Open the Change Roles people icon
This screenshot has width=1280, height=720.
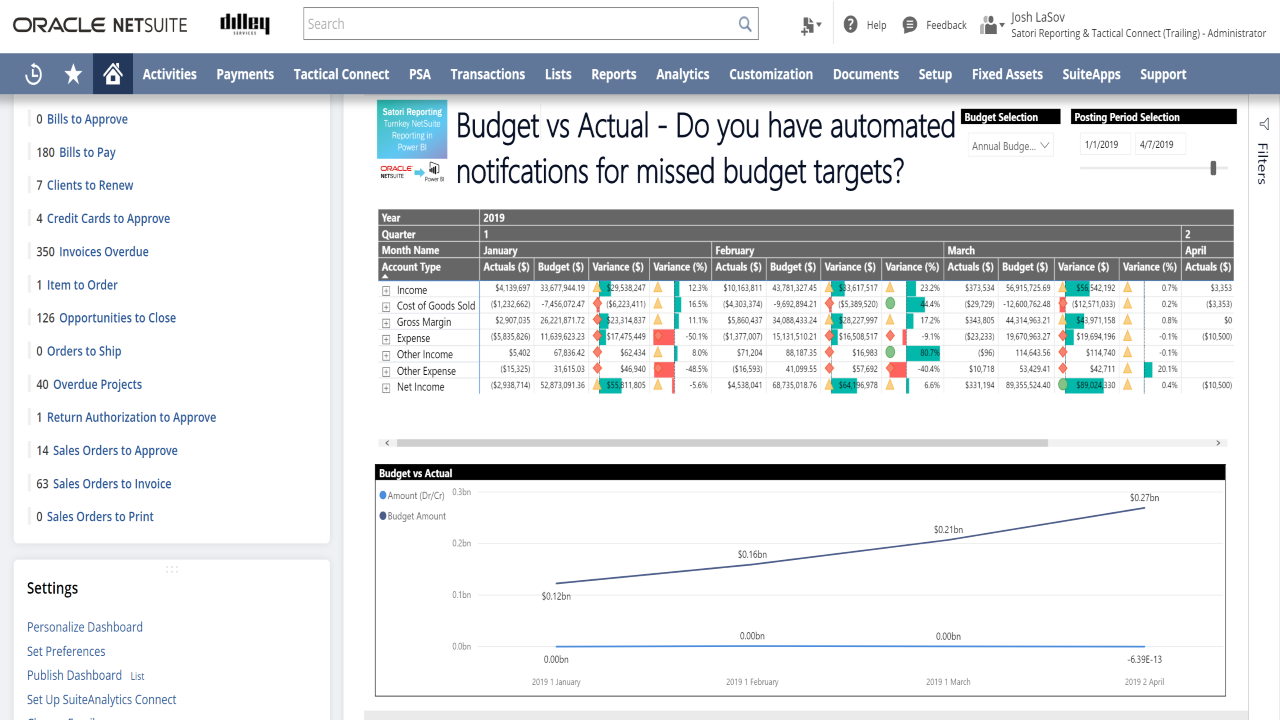tap(992, 25)
